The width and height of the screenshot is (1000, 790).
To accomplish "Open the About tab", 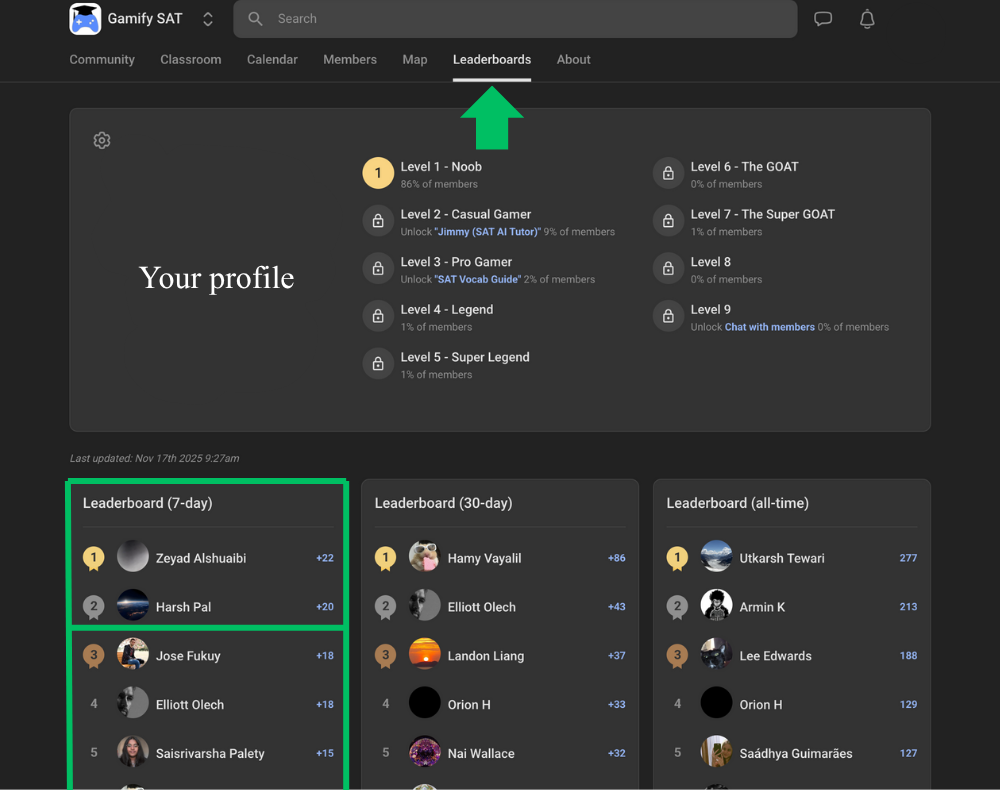I will pos(573,60).
